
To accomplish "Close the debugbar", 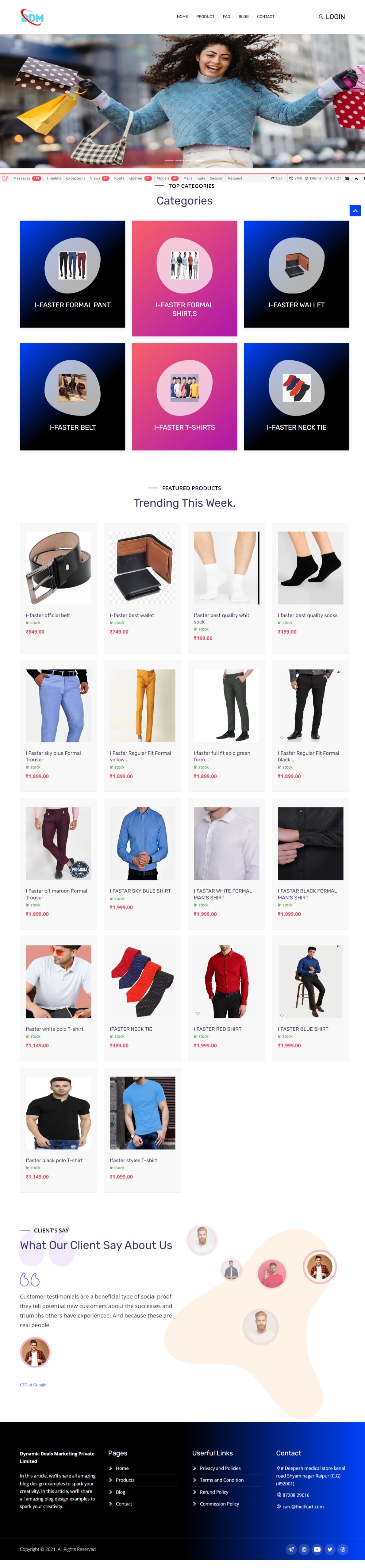I will 363,178.
